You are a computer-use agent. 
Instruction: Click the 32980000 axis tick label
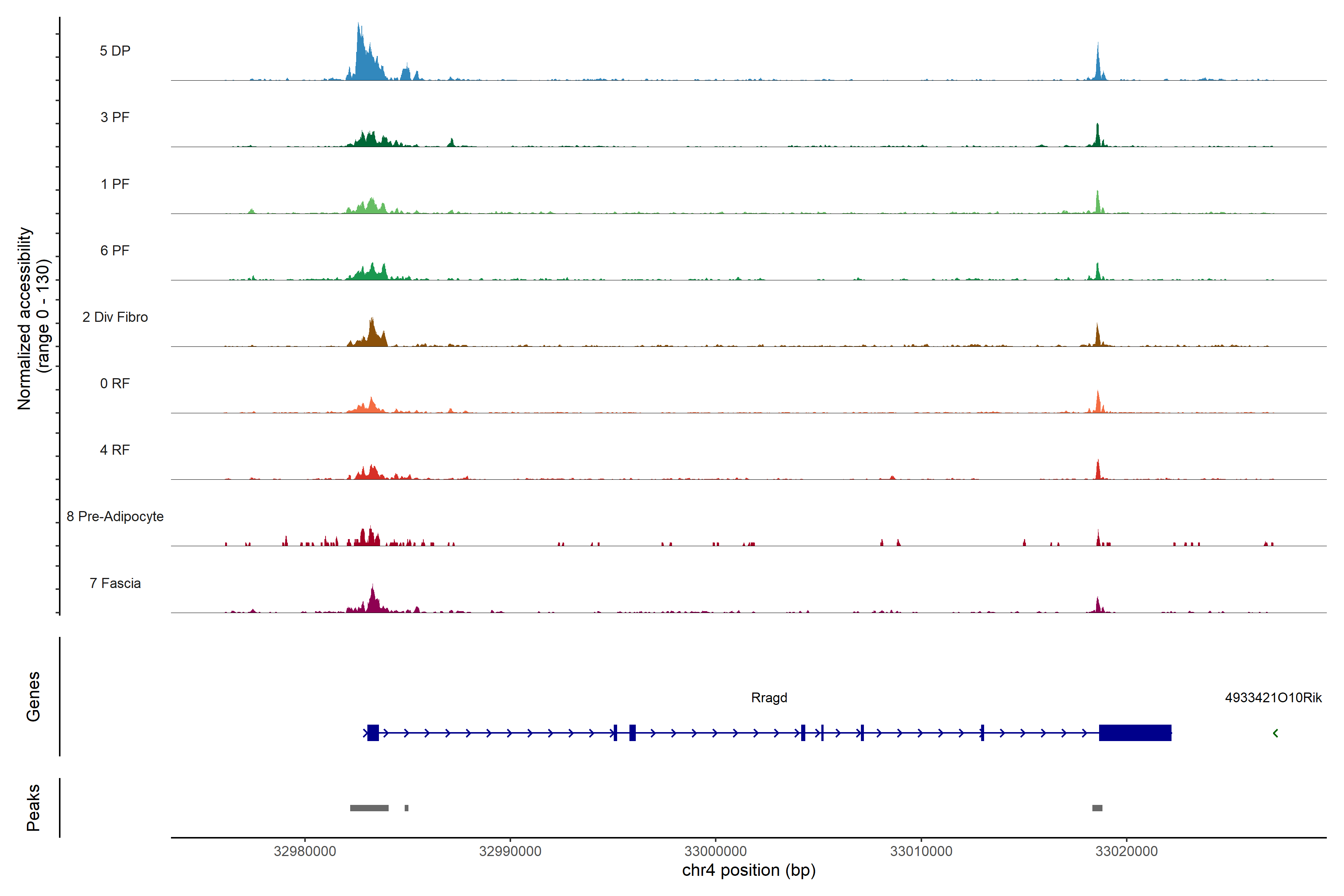[305, 852]
